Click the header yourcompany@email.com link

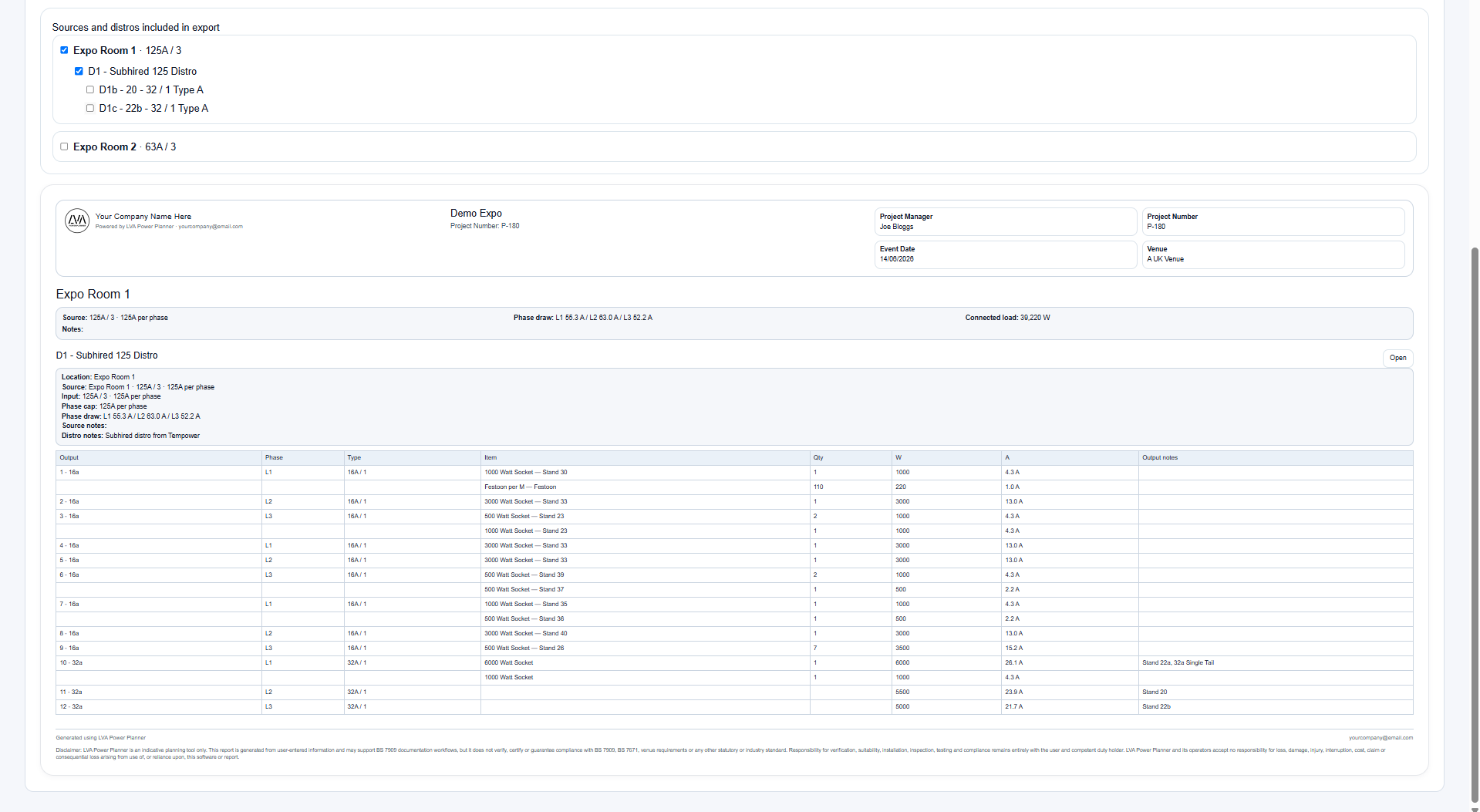[x=211, y=227]
